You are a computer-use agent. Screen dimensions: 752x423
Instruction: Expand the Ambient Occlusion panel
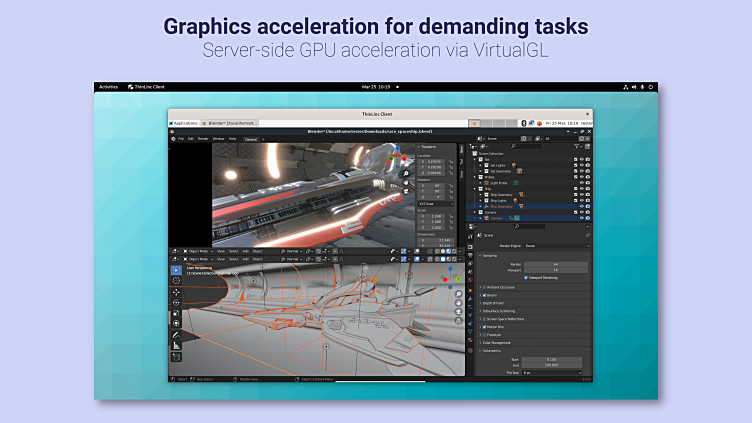[500, 287]
